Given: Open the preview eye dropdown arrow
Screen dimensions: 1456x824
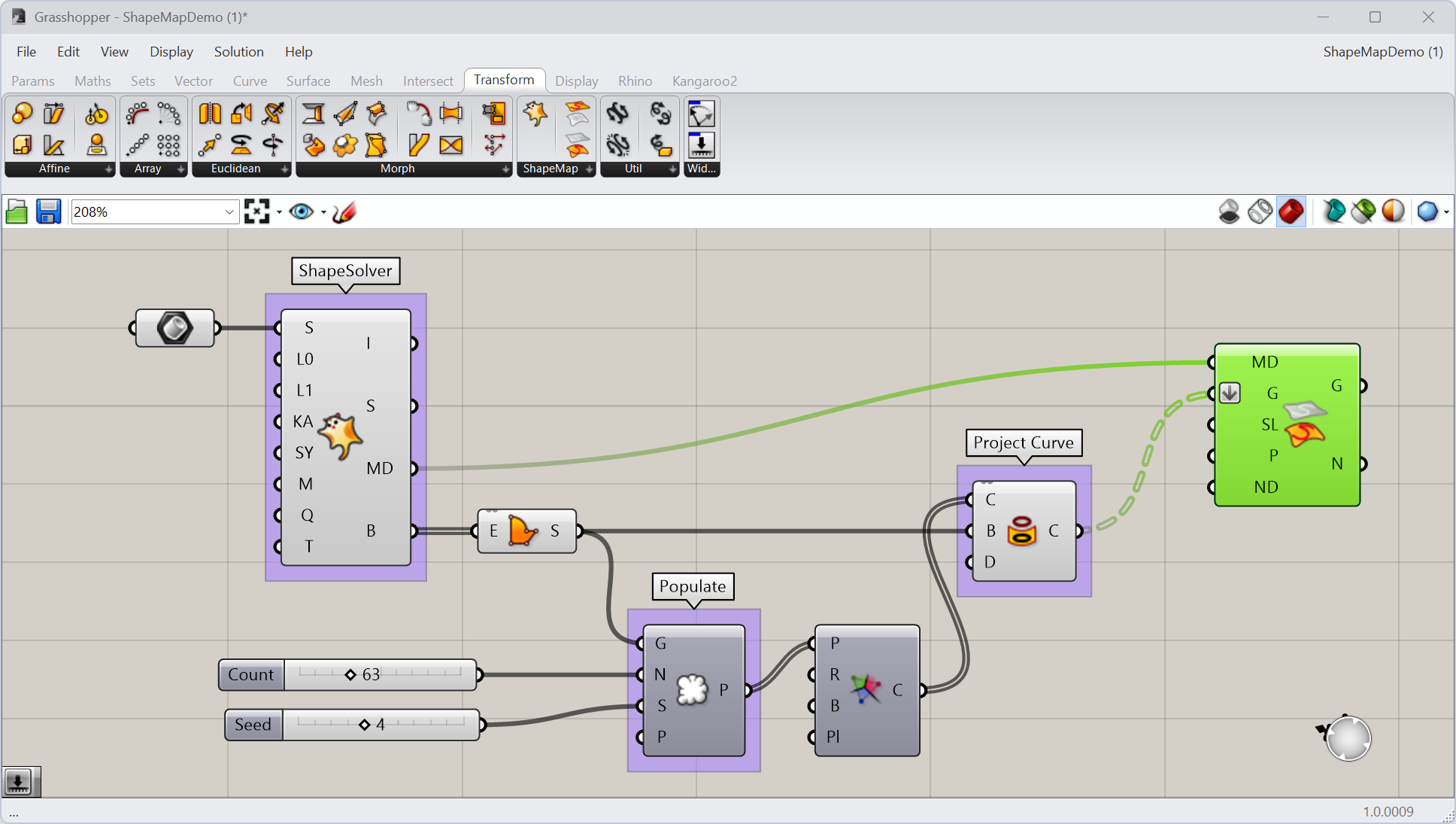Looking at the screenshot, I should tap(323, 212).
